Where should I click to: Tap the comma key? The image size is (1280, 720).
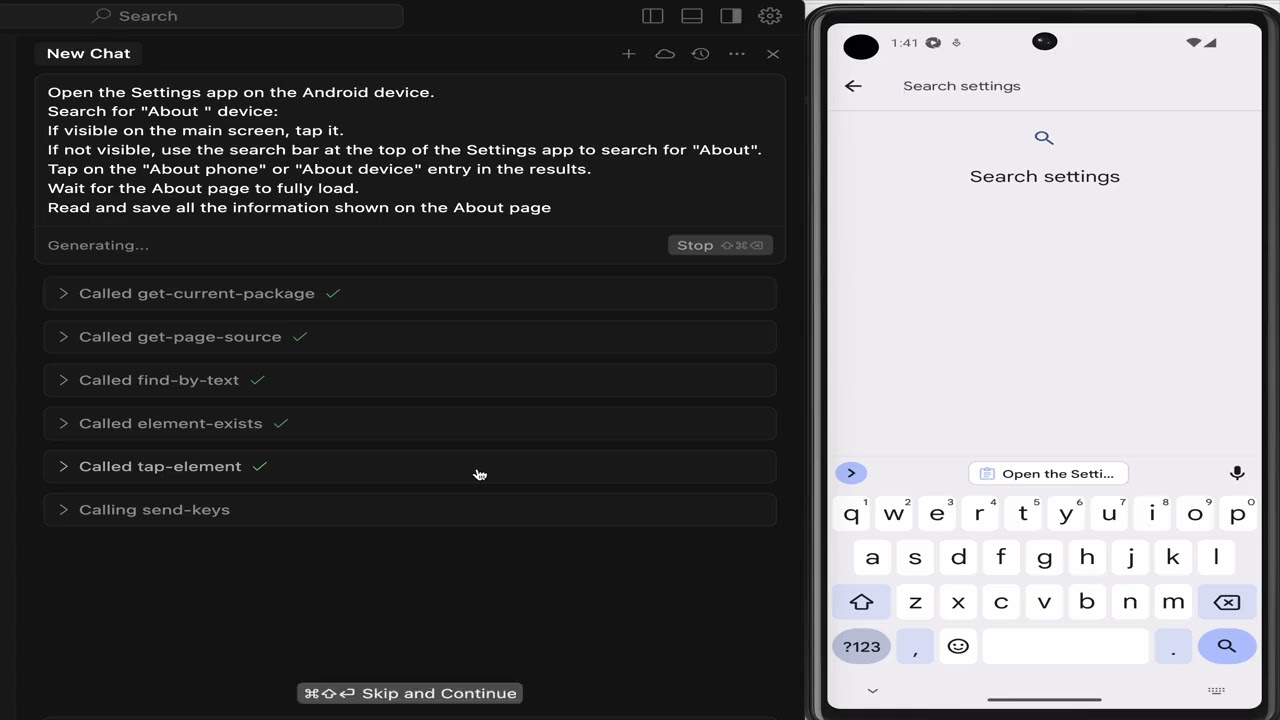point(915,646)
